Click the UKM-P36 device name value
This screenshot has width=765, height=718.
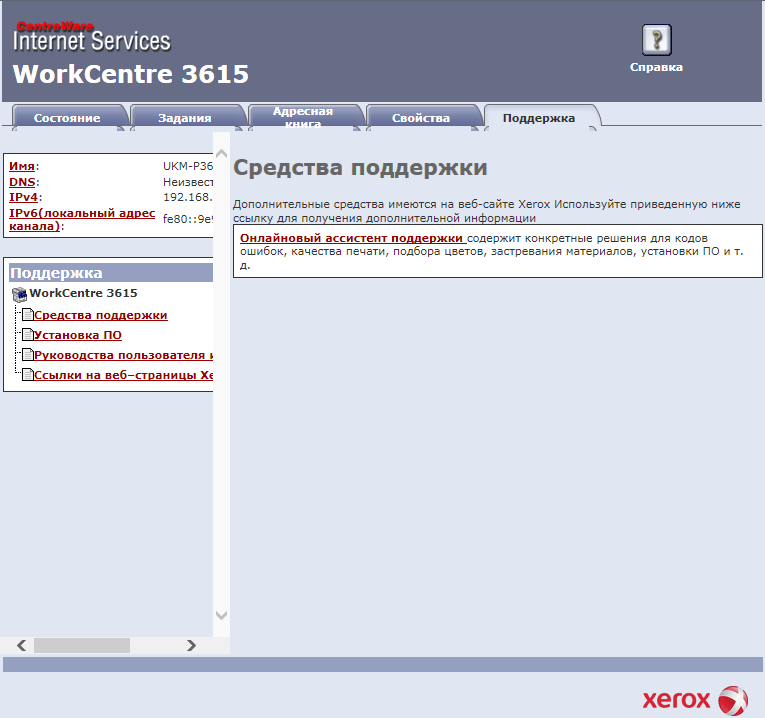tap(188, 166)
